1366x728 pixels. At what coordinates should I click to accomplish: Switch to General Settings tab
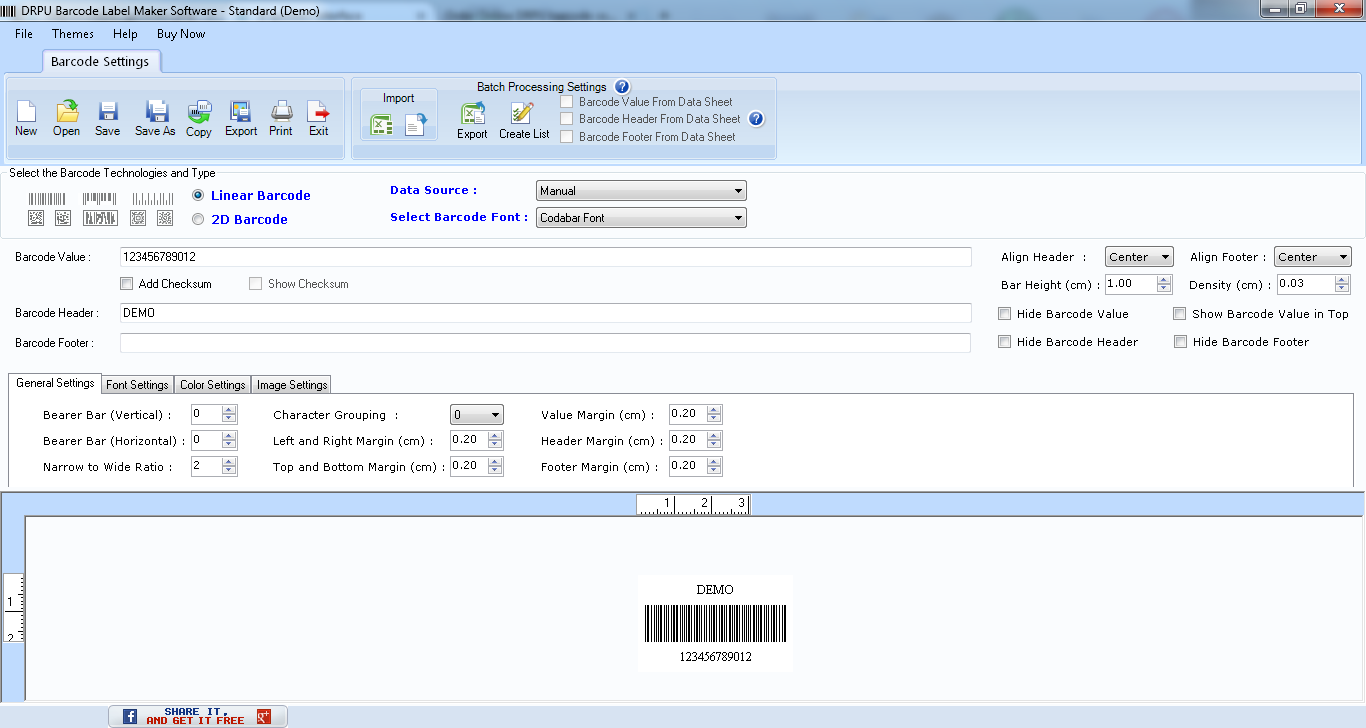[55, 383]
